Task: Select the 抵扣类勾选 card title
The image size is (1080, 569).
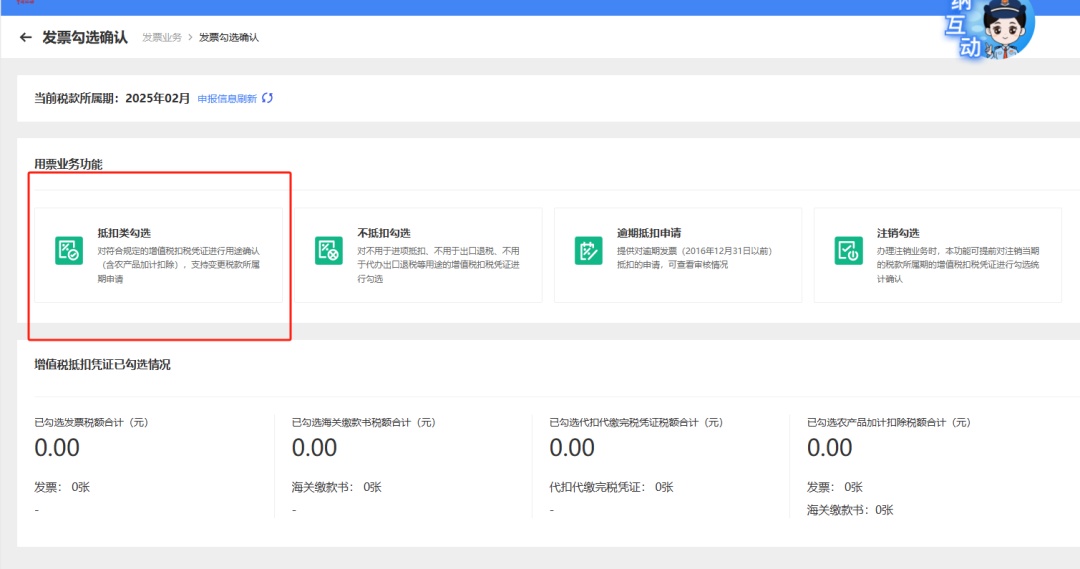Action: tap(124, 233)
